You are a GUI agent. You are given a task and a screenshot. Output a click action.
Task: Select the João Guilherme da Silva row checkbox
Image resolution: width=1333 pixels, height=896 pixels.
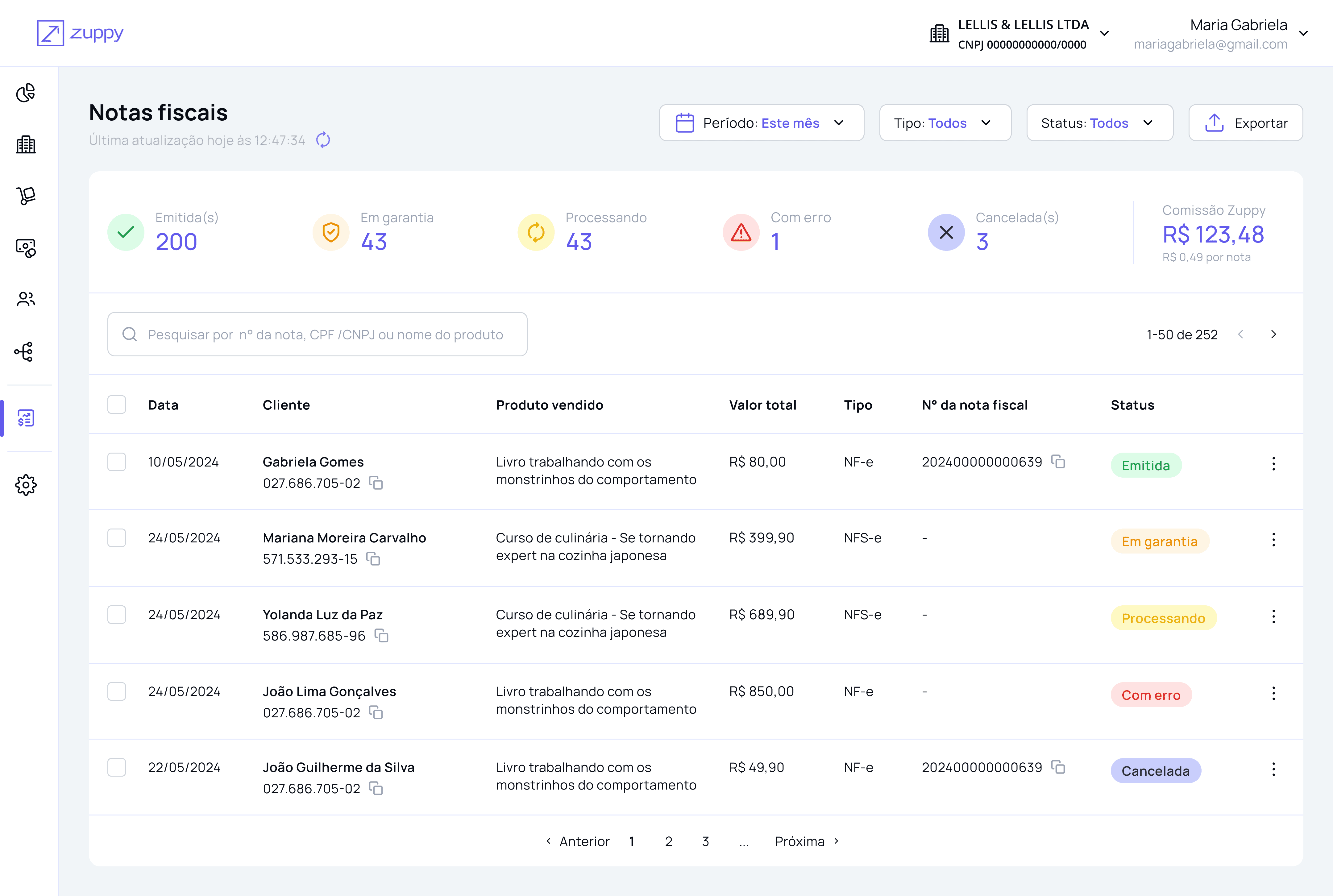coord(117,767)
